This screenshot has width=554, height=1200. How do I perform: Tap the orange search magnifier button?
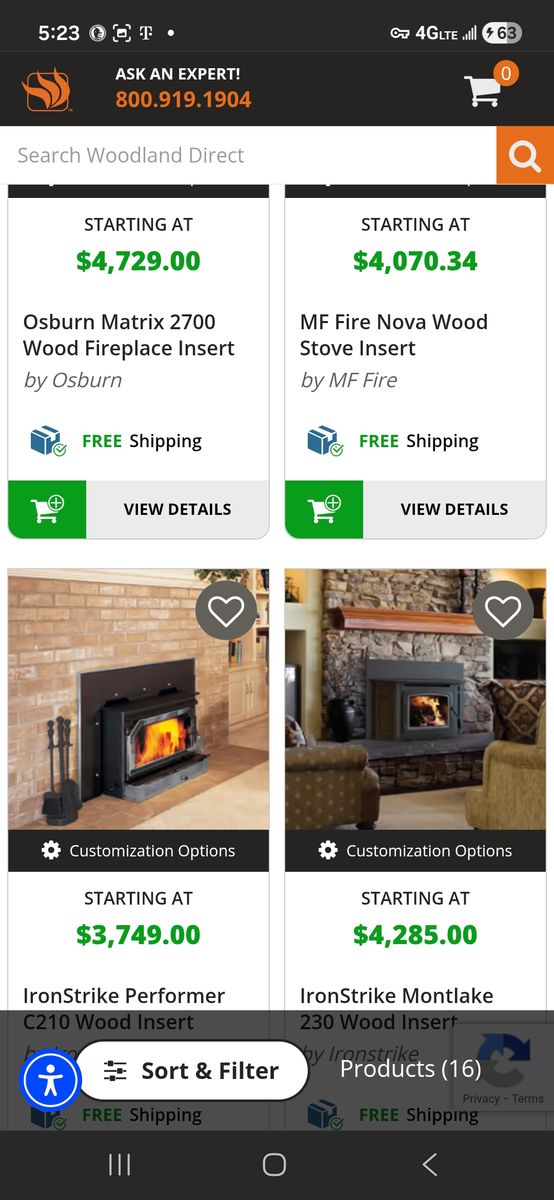pos(525,155)
